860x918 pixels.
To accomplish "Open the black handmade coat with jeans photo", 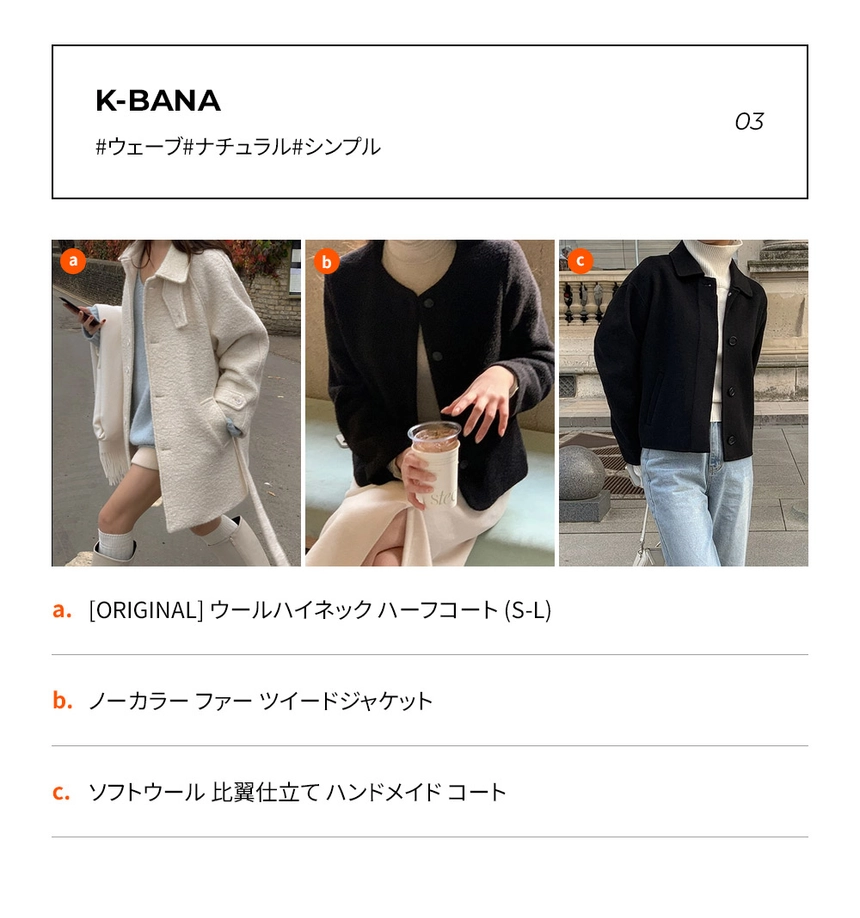I will (683, 403).
